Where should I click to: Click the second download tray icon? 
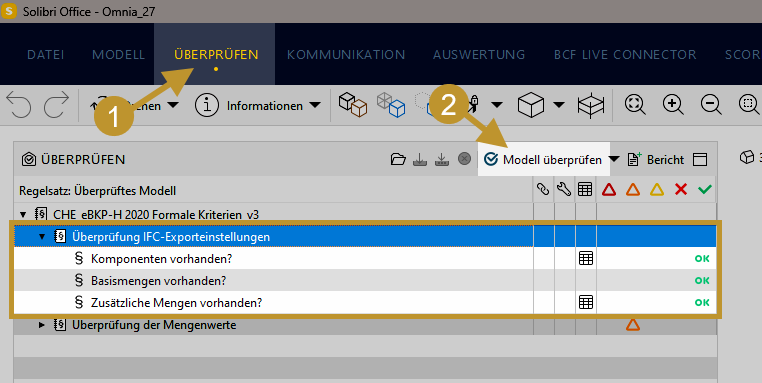pos(442,159)
